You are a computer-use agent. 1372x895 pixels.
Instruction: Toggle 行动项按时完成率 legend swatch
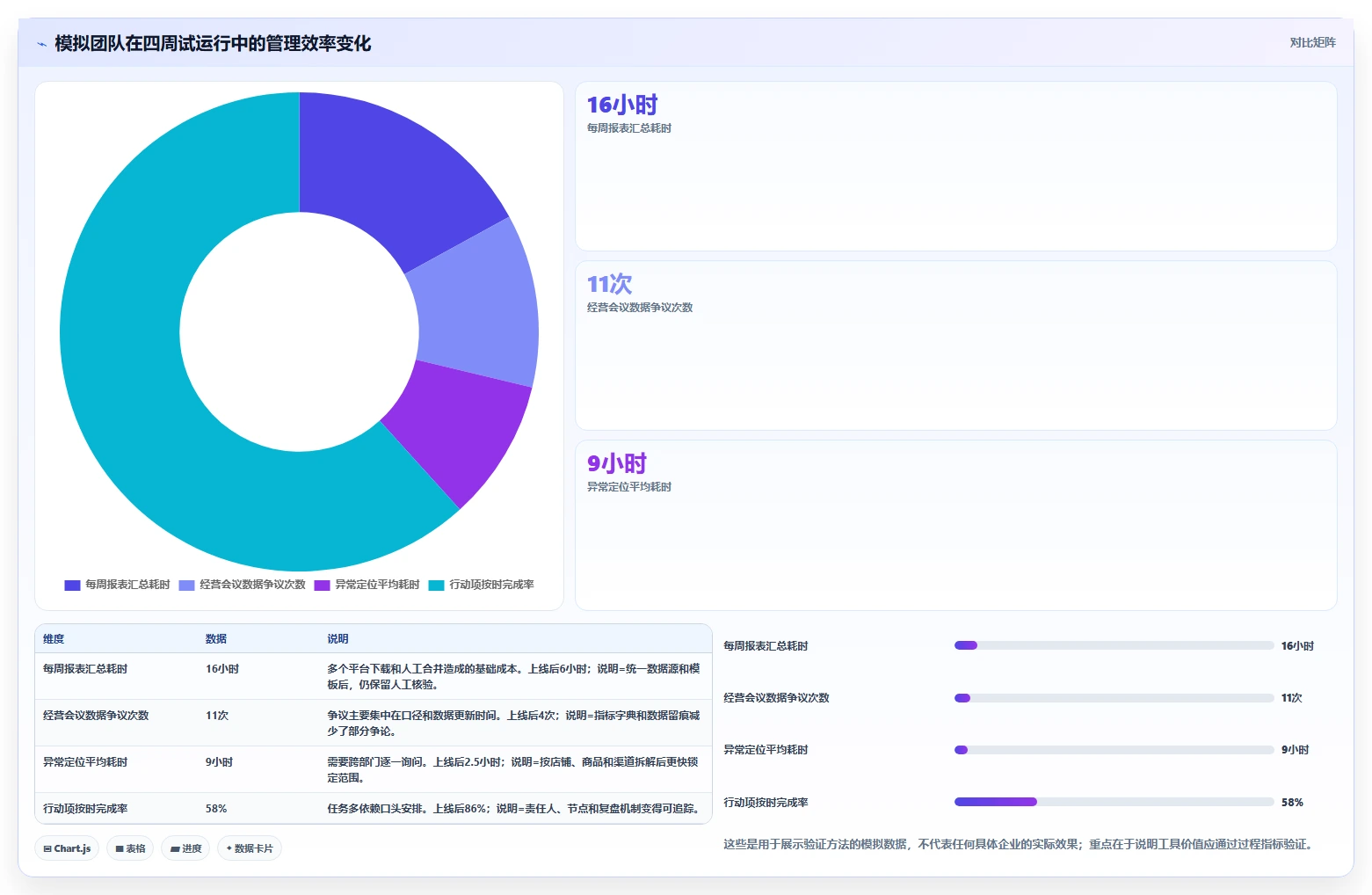(x=436, y=586)
